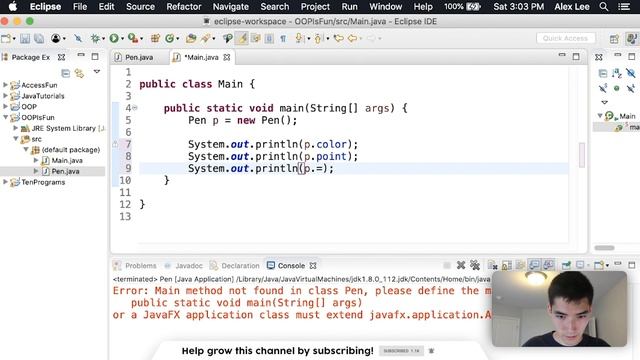Screen dimensions: 640x360
Task: Go Back with the yellow left arrow
Action: pos(352,38)
